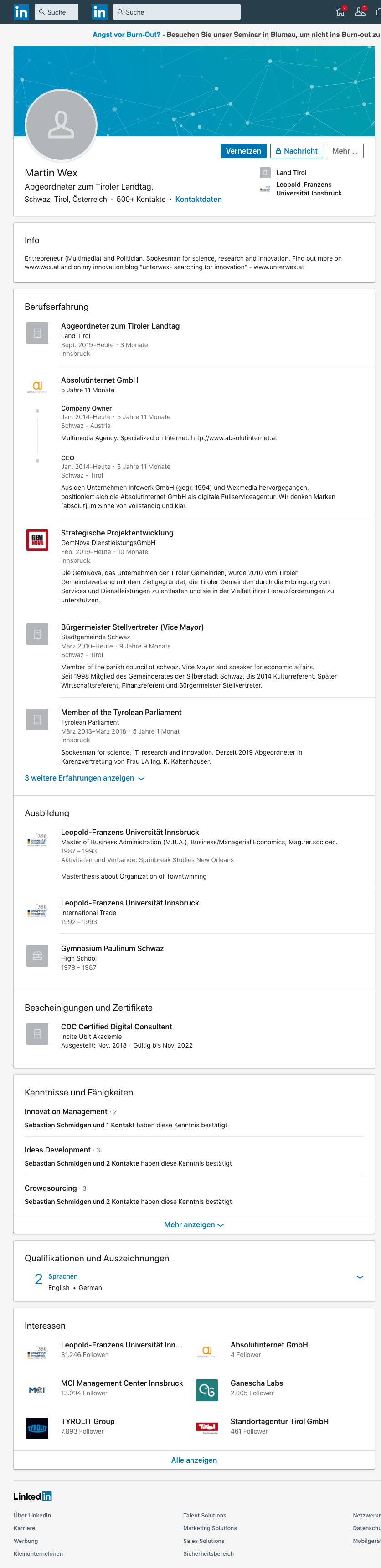Image resolution: width=381 pixels, height=1568 pixels.
Task: Expand '3 weitere Erfahrungen anzeigen'
Action: pos(85,778)
